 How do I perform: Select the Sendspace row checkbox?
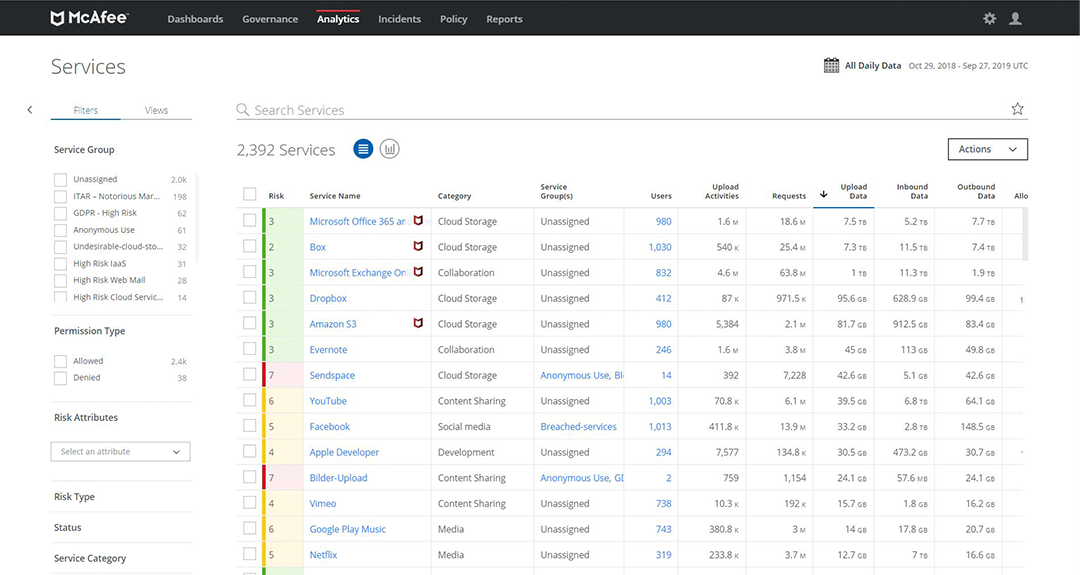click(249, 375)
